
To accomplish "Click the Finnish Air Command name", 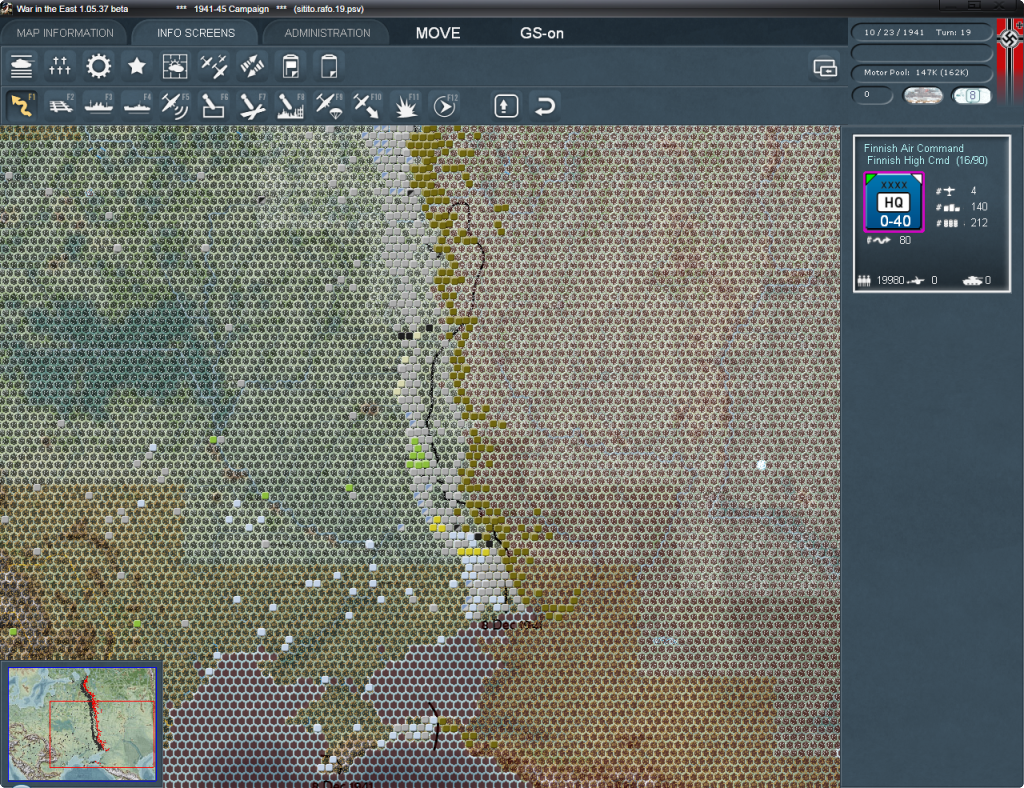I will pos(913,148).
